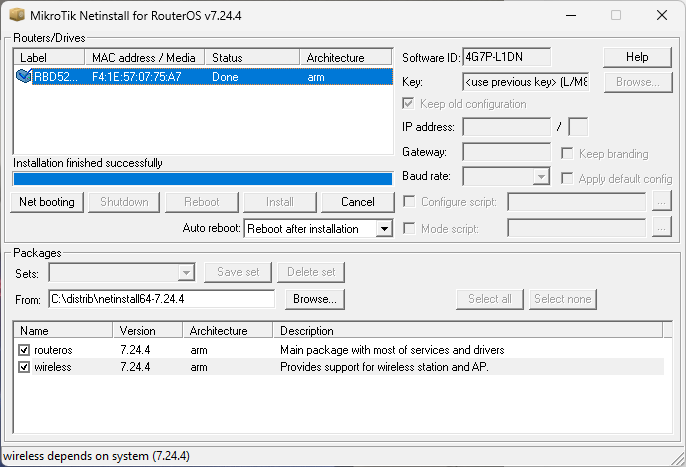The width and height of the screenshot is (686, 467).
Task: Enable the Keep branding checkbox
Action: coord(567,154)
